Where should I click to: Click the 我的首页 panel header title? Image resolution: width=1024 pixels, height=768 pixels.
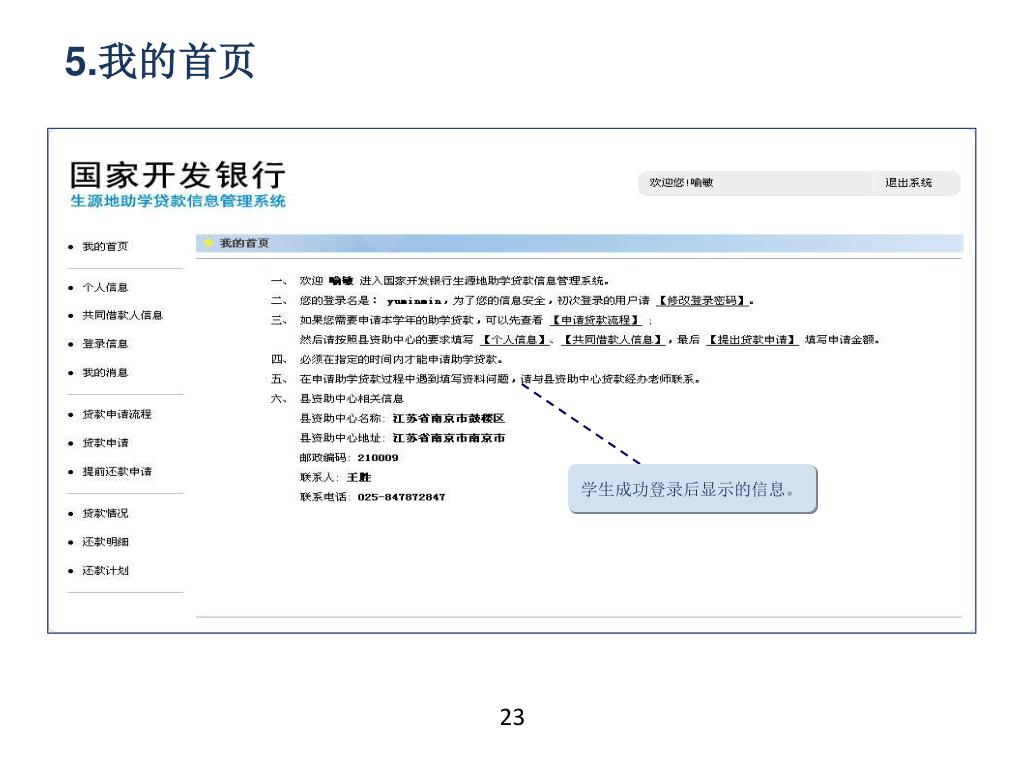point(244,243)
